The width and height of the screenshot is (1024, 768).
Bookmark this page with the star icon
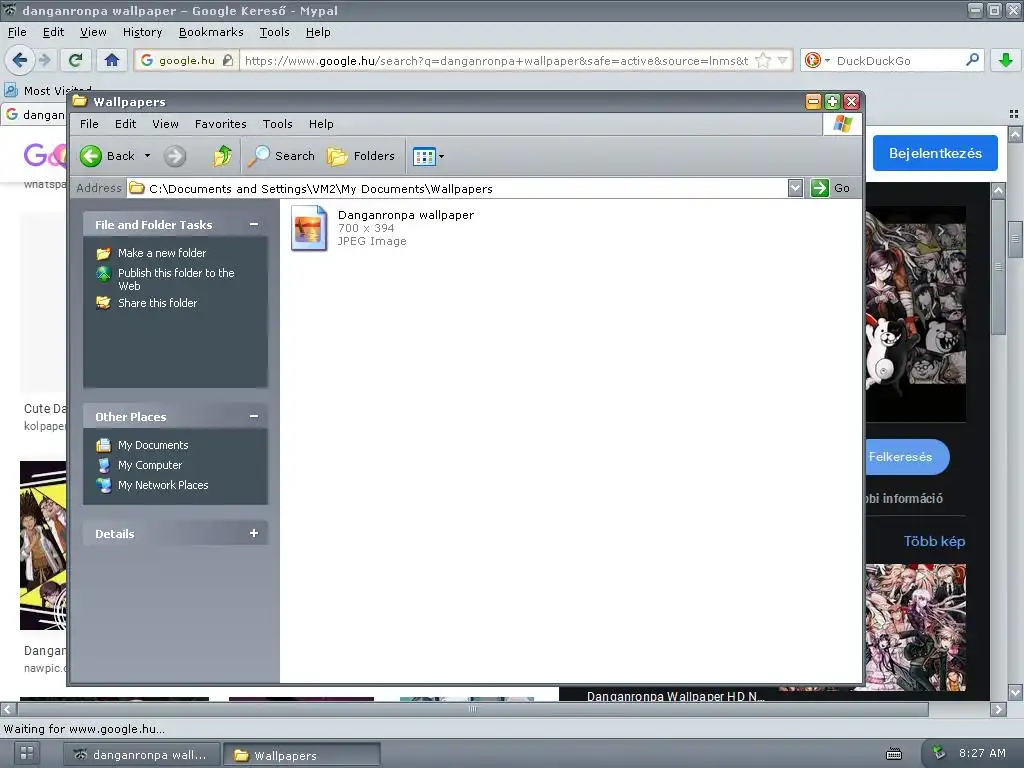(x=763, y=61)
